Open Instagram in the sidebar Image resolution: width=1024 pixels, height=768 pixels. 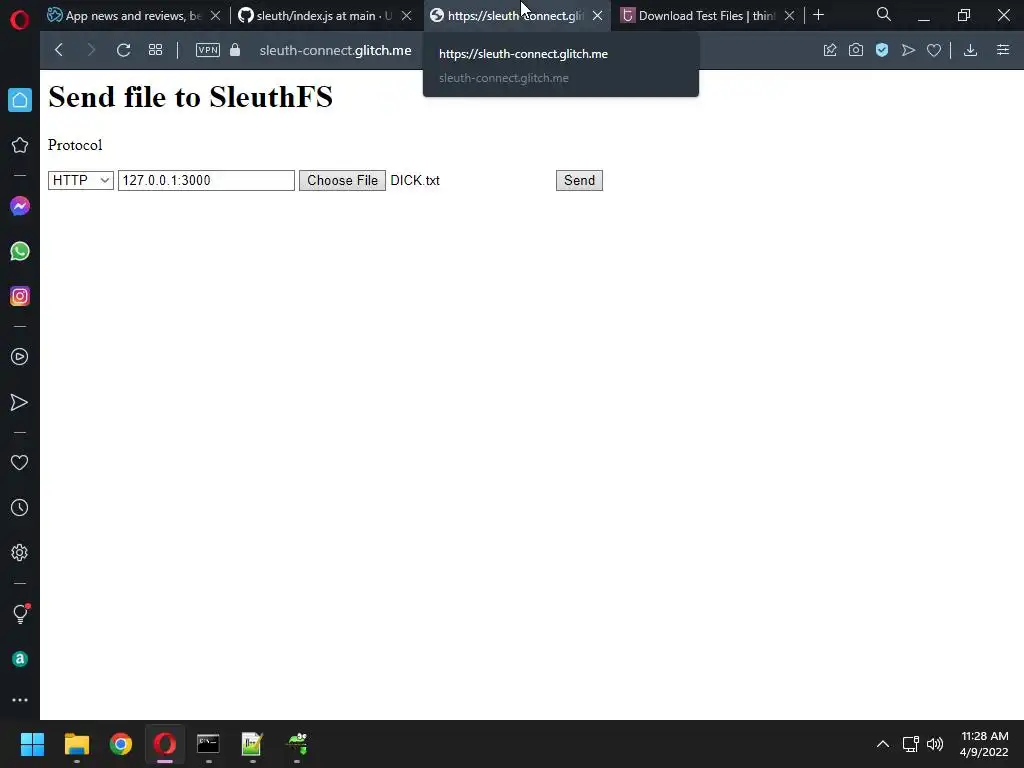tap(20, 296)
